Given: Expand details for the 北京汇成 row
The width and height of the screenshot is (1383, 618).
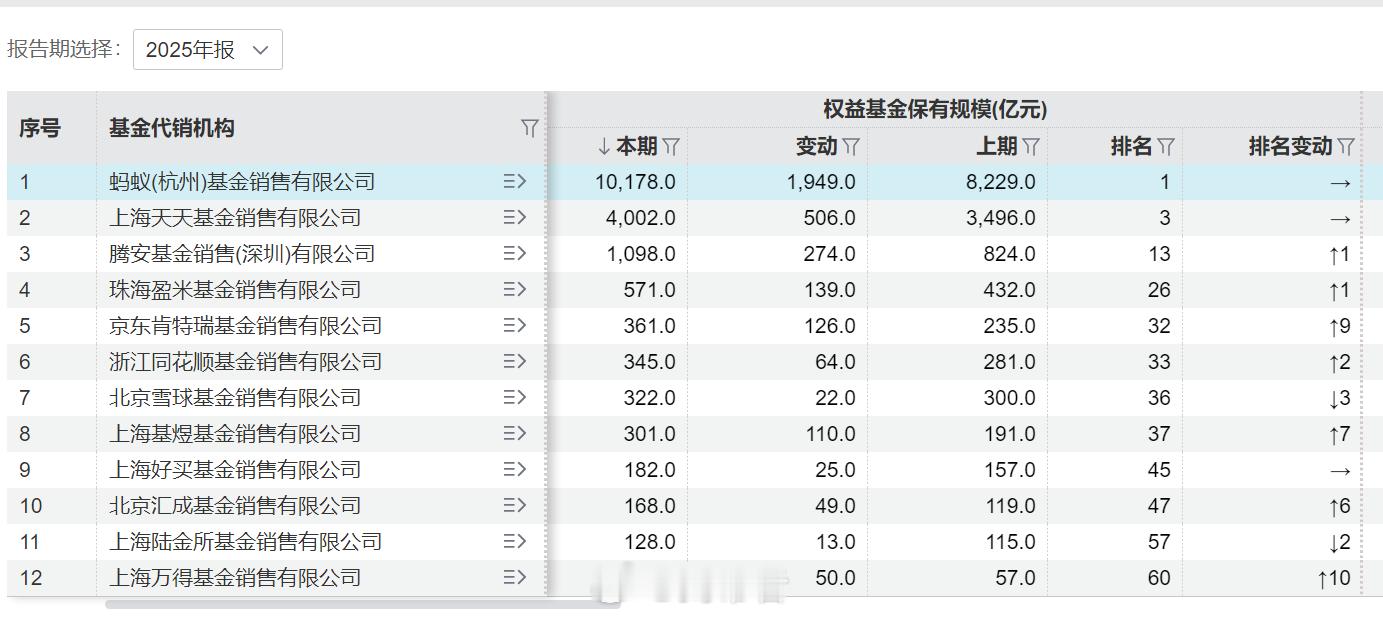Looking at the screenshot, I should 514,505.
